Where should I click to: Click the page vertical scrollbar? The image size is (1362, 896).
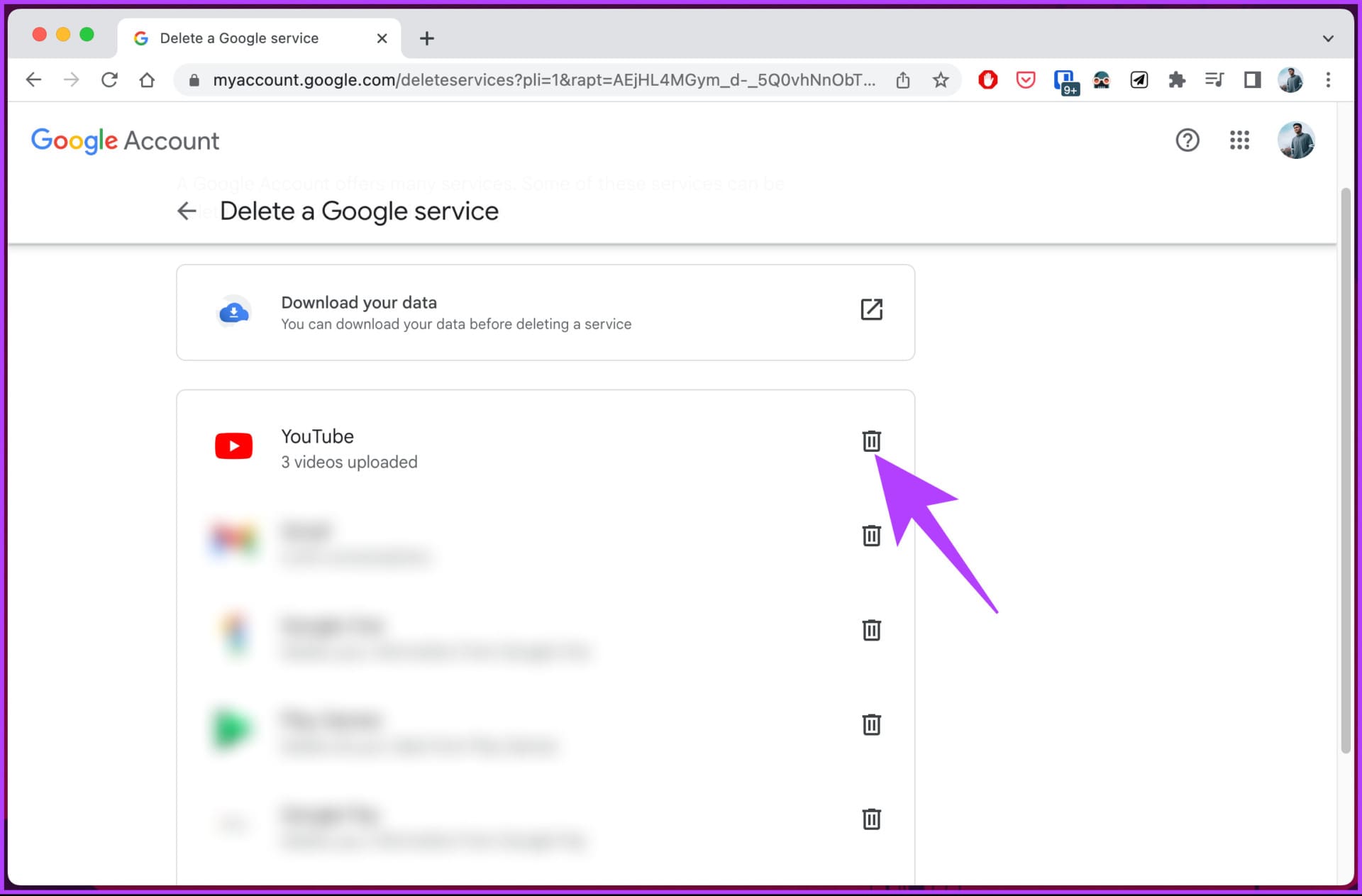(1345, 470)
